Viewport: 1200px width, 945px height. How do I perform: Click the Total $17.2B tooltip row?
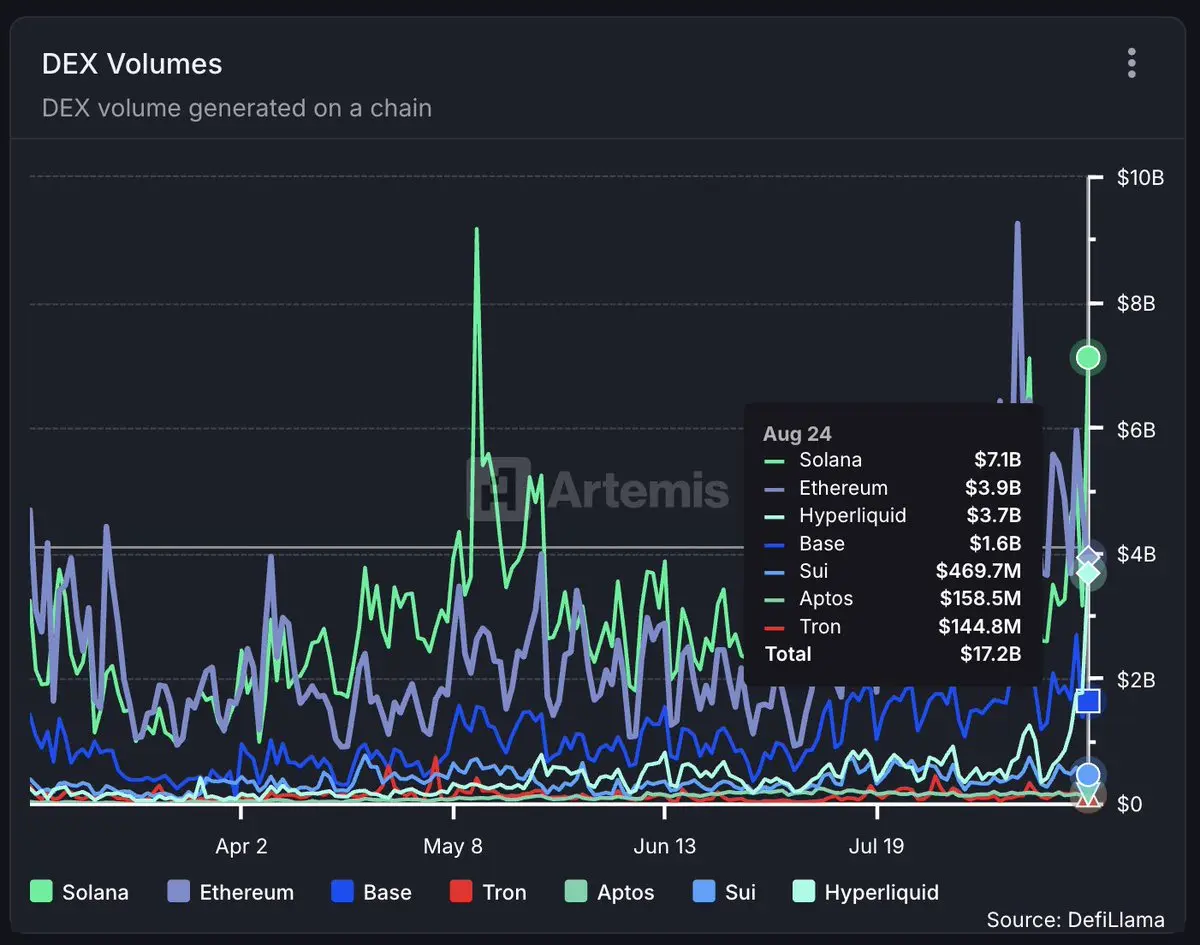click(892, 654)
